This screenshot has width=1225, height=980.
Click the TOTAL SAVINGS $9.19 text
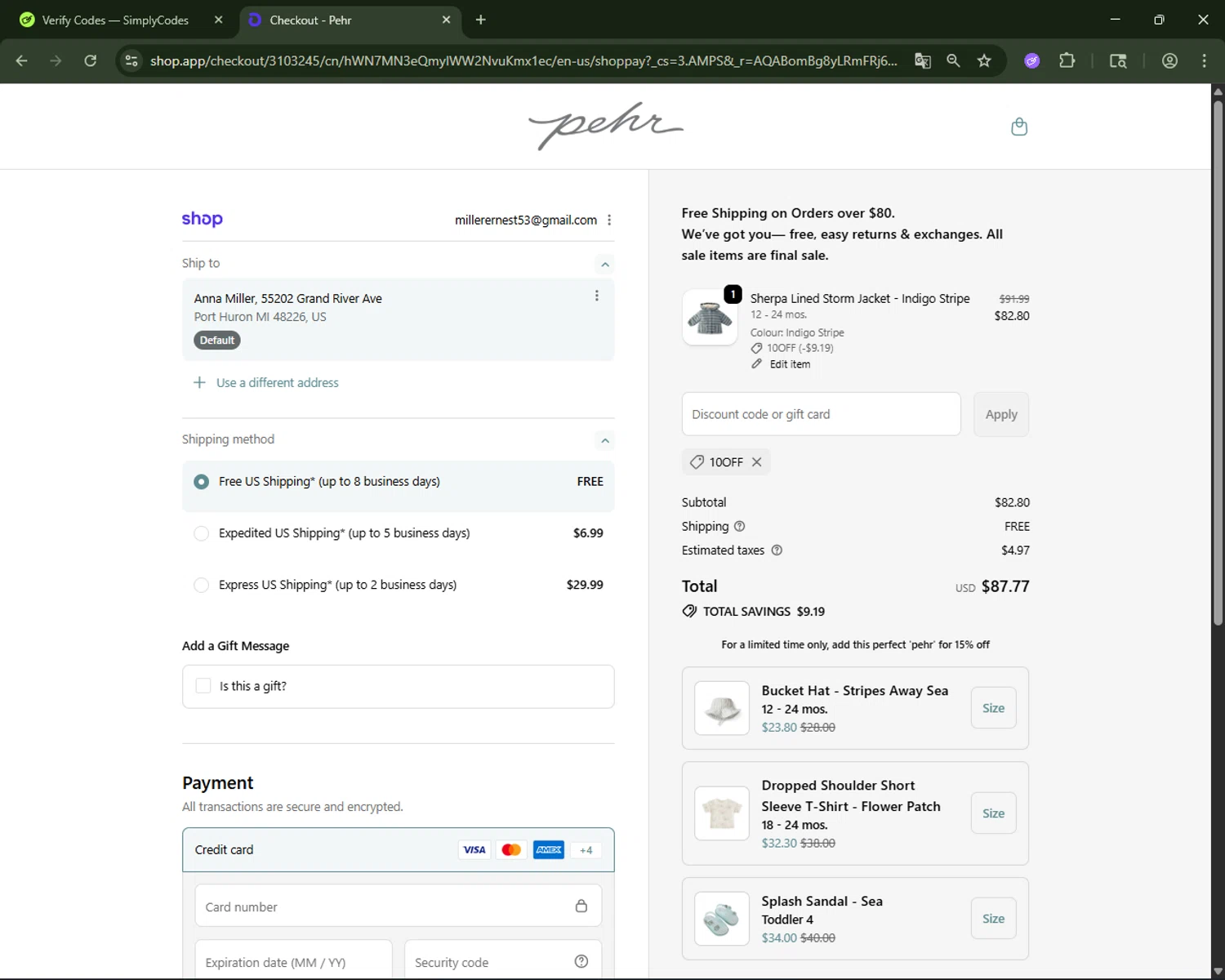tap(764, 612)
